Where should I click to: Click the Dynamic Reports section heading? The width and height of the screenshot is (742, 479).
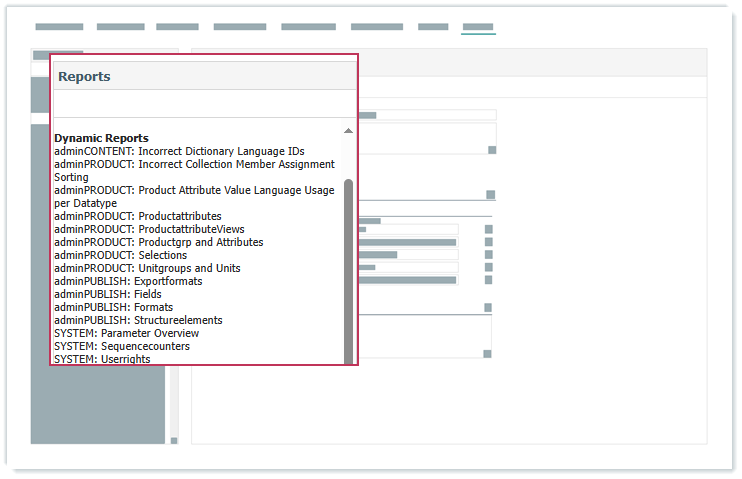pyautogui.click(x=101, y=138)
